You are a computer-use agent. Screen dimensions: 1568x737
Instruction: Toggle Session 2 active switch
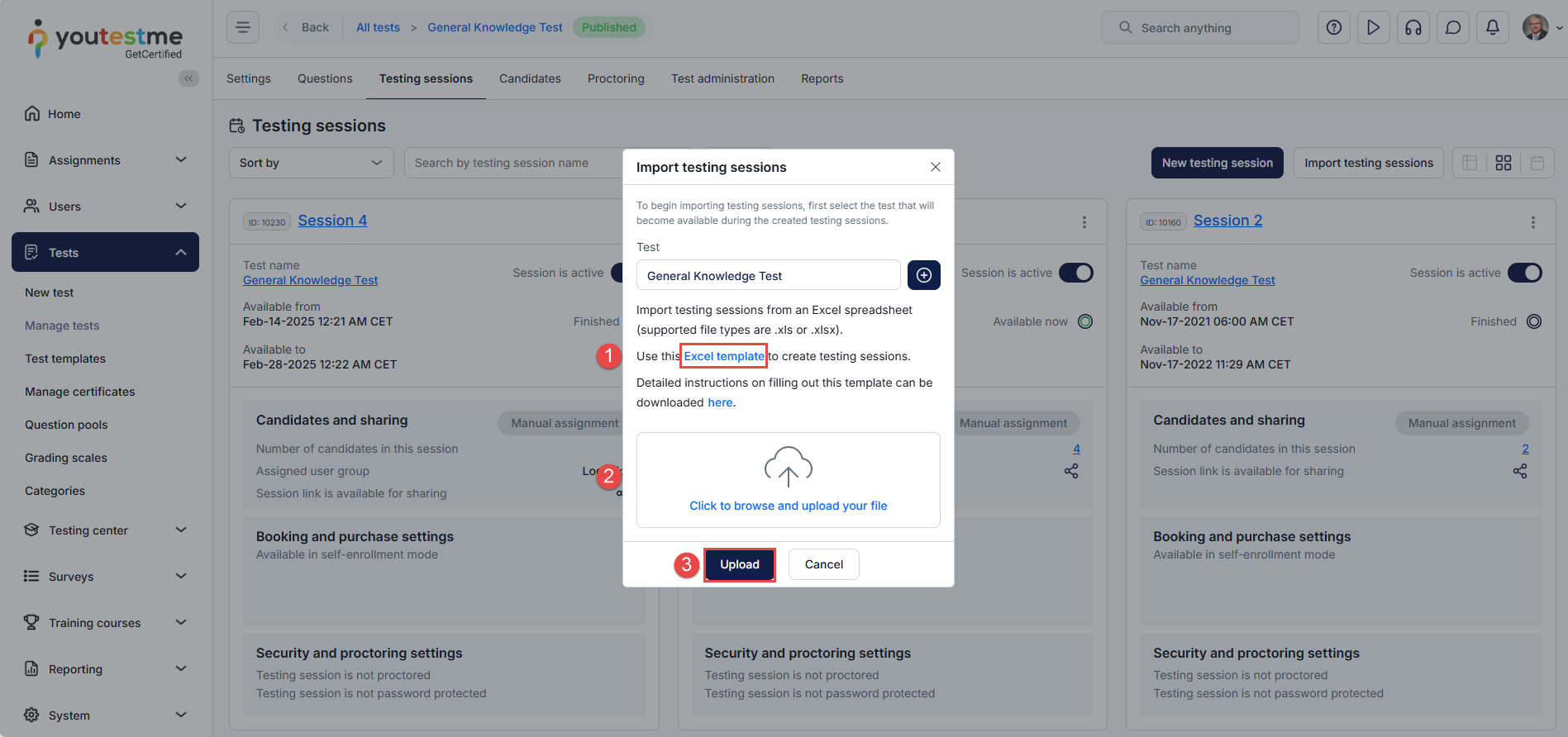[x=1524, y=273]
